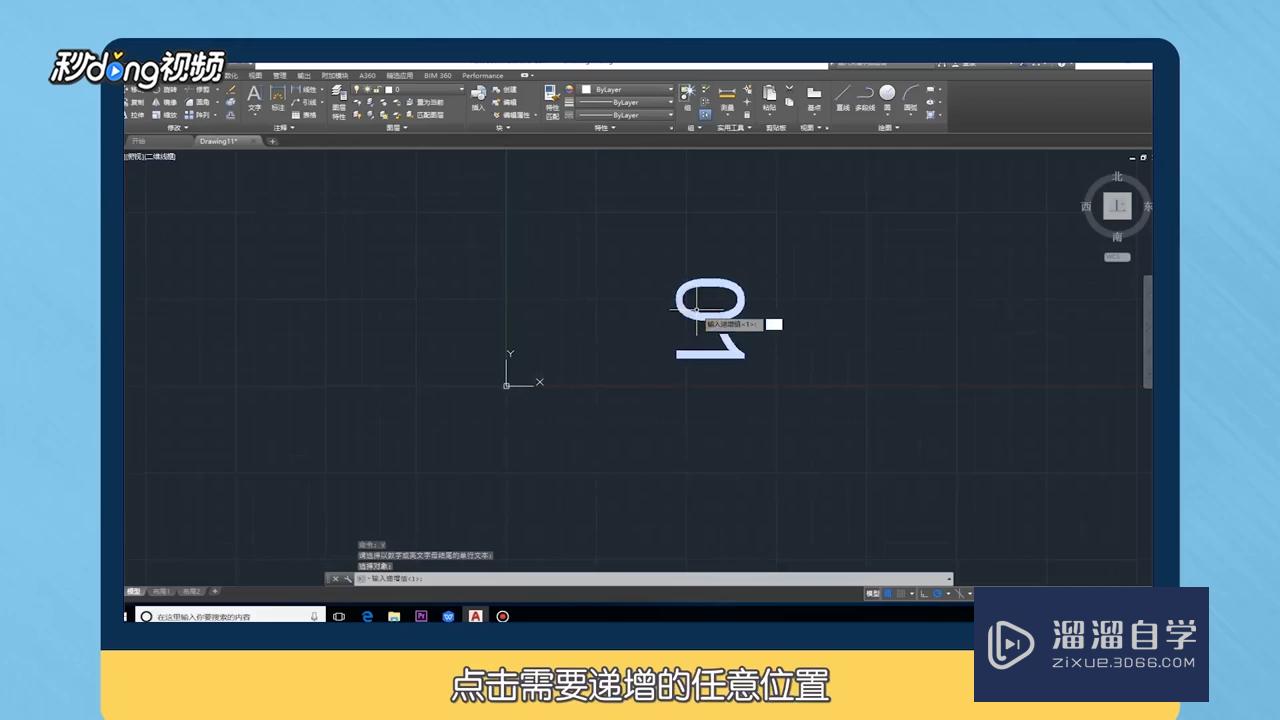Click the Windows taskbar search box
The width and height of the screenshot is (1280, 720).
(x=231, y=616)
